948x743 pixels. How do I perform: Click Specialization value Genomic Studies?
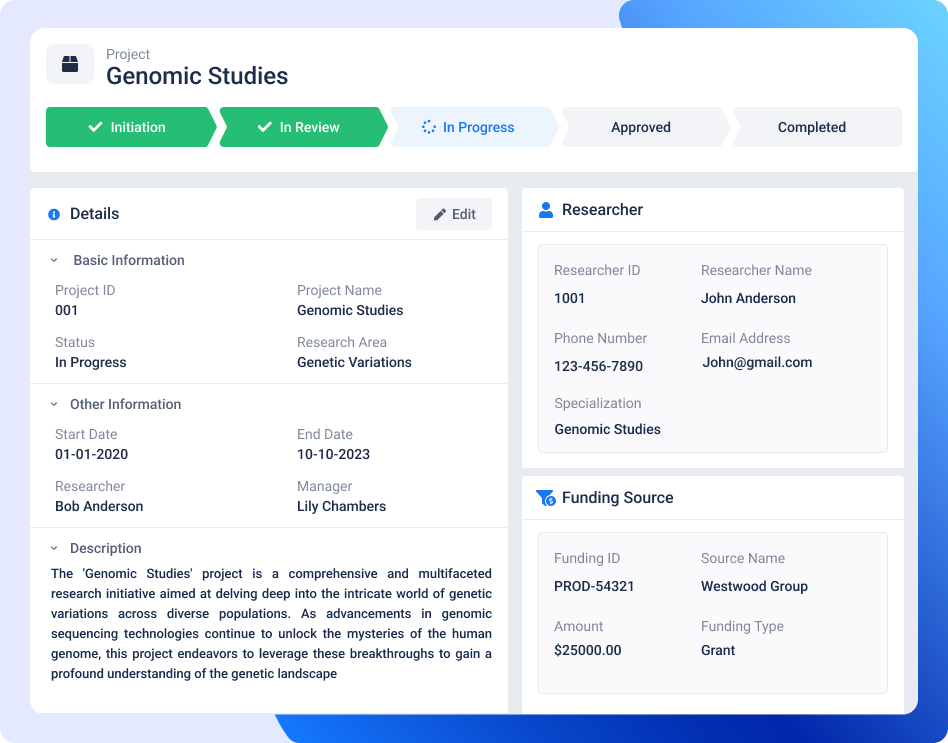pyautogui.click(x=608, y=429)
